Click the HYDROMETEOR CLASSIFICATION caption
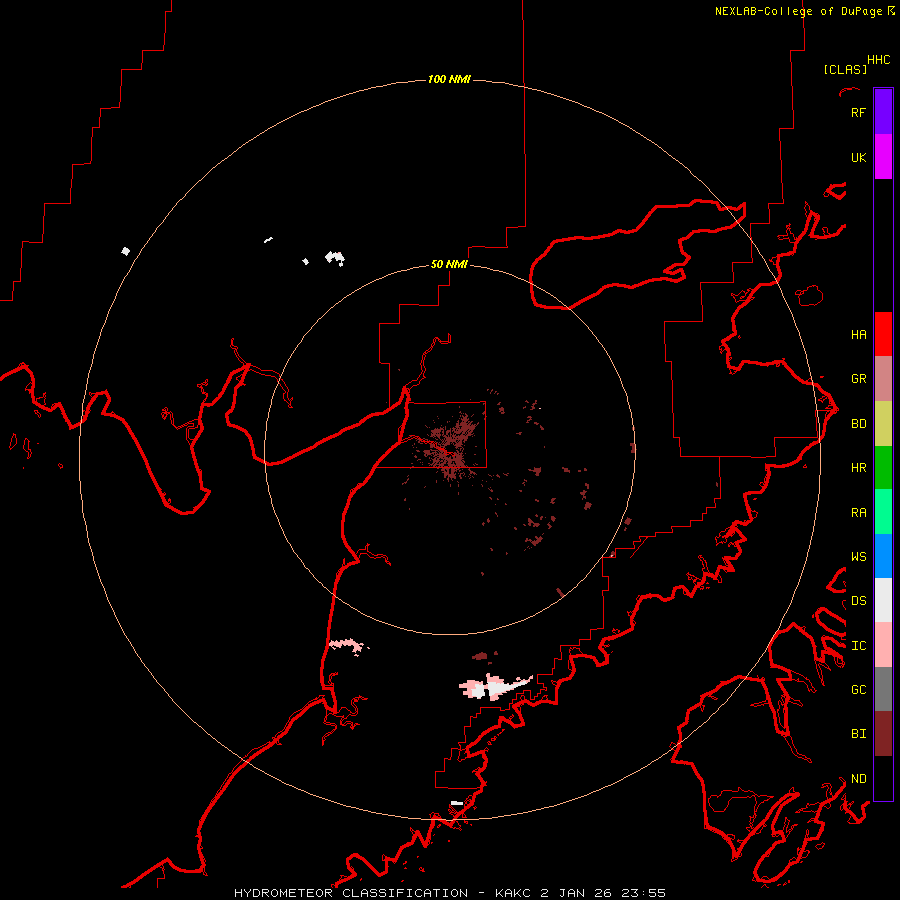900x900 pixels. tap(351, 893)
